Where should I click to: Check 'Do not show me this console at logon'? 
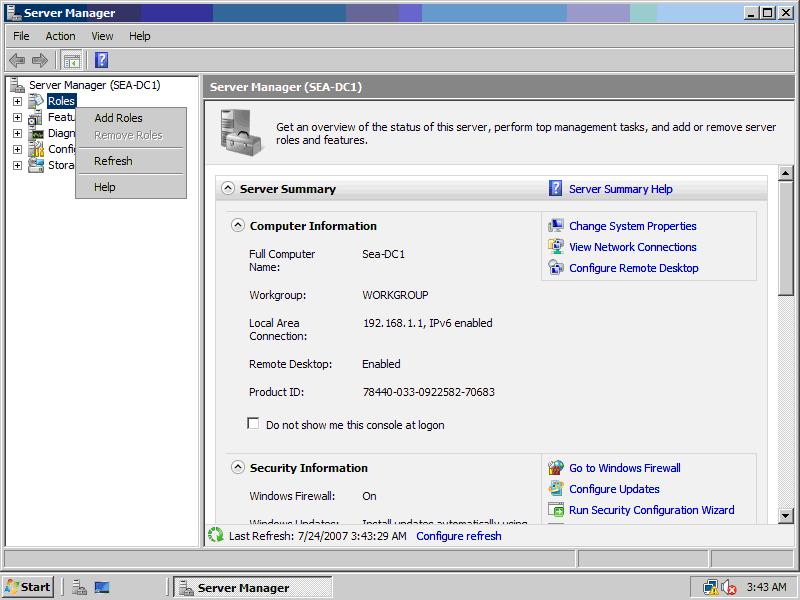pos(254,424)
